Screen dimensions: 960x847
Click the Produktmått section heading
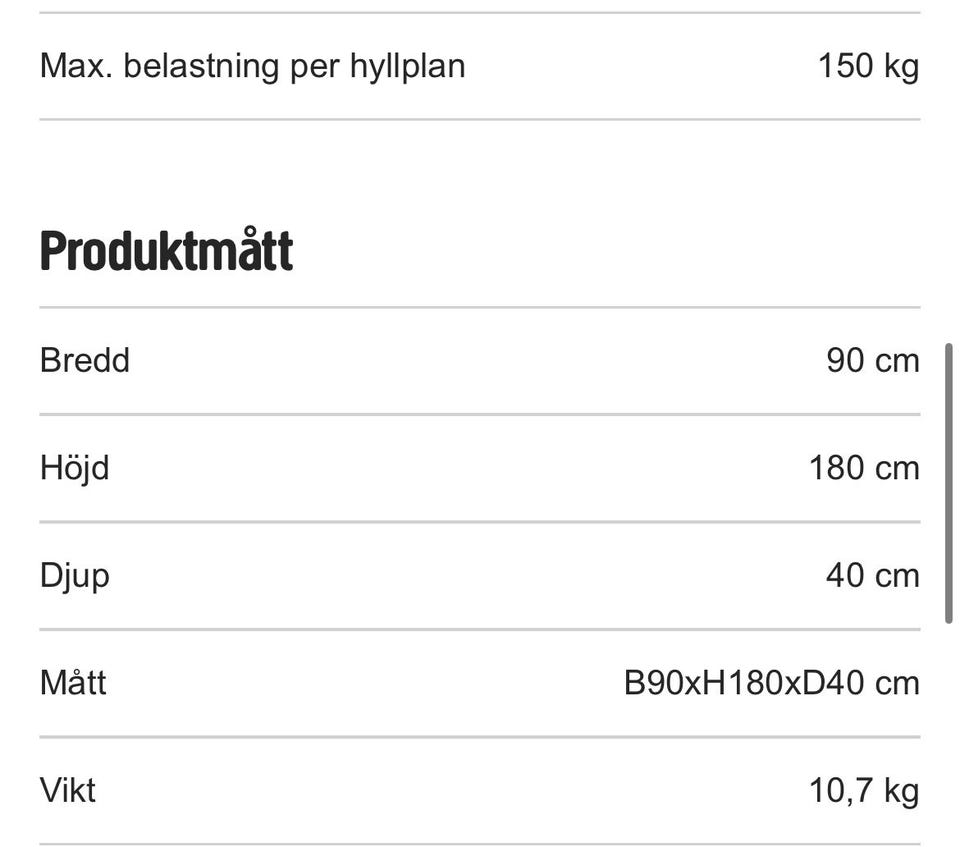coord(166,250)
